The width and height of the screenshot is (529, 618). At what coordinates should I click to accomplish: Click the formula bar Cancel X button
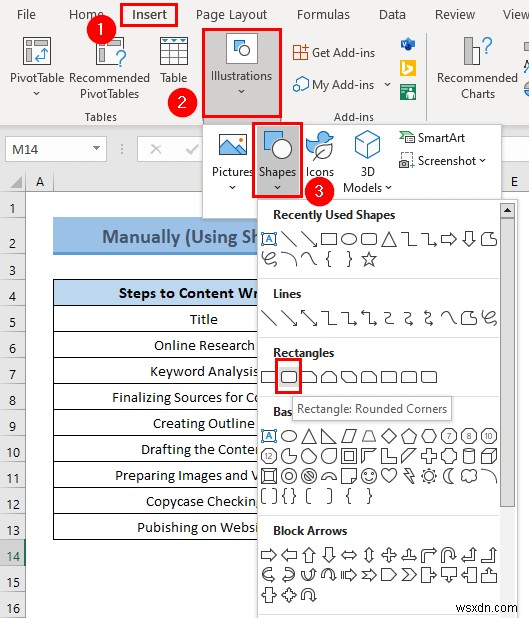156,149
